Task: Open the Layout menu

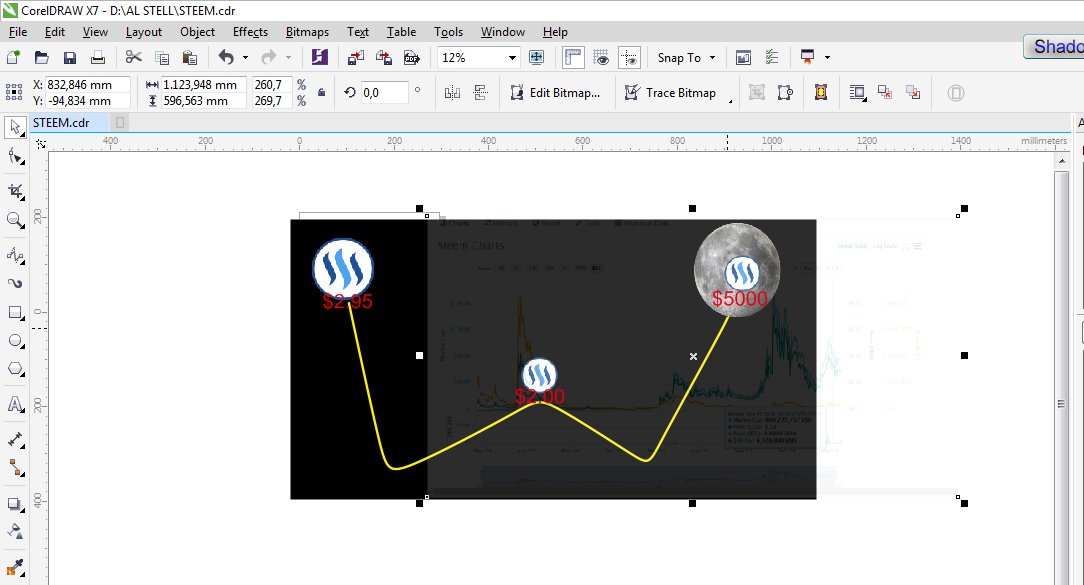Action: pyautogui.click(x=143, y=32)
